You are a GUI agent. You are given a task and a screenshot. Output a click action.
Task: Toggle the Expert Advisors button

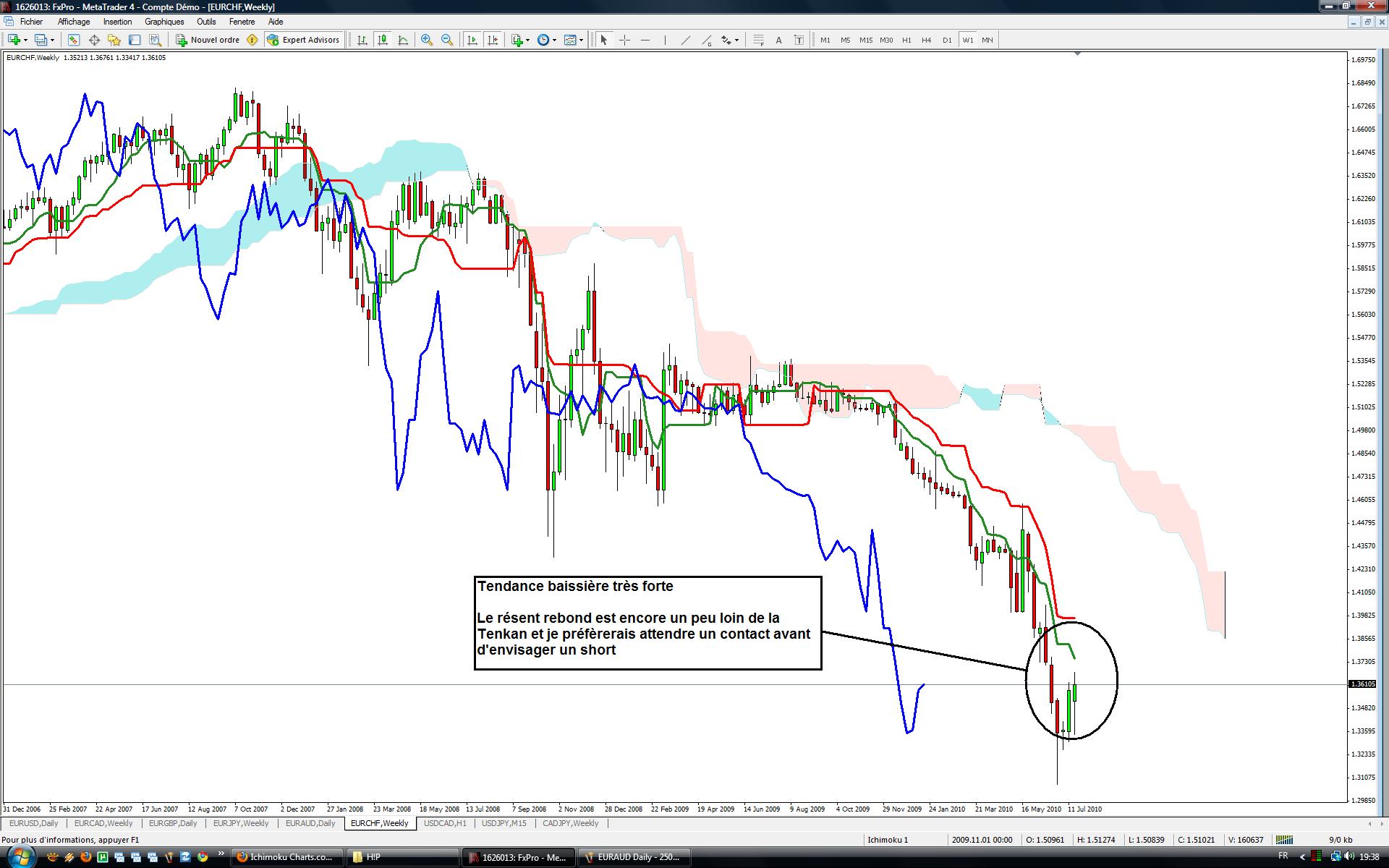tap(303, 40)
